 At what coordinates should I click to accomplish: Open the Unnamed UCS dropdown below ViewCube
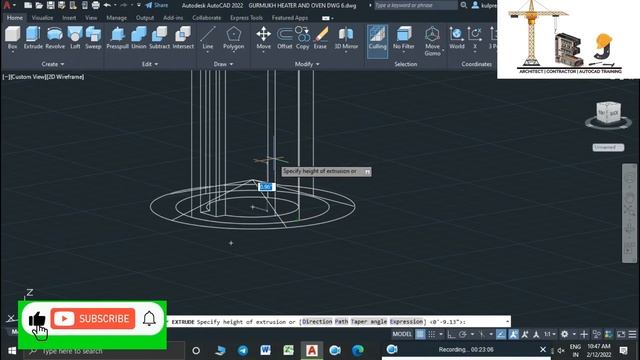pyautogui.click(x=608, y=147)
